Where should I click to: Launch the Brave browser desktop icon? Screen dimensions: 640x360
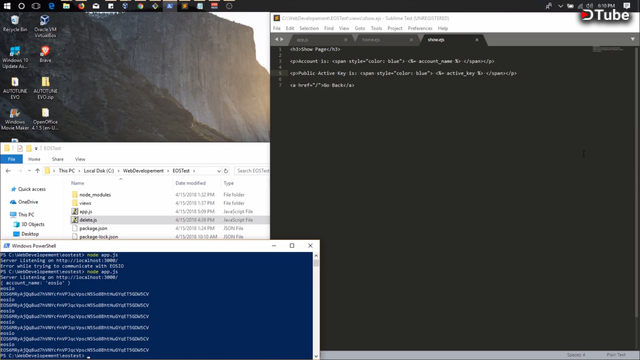(45, 54)
